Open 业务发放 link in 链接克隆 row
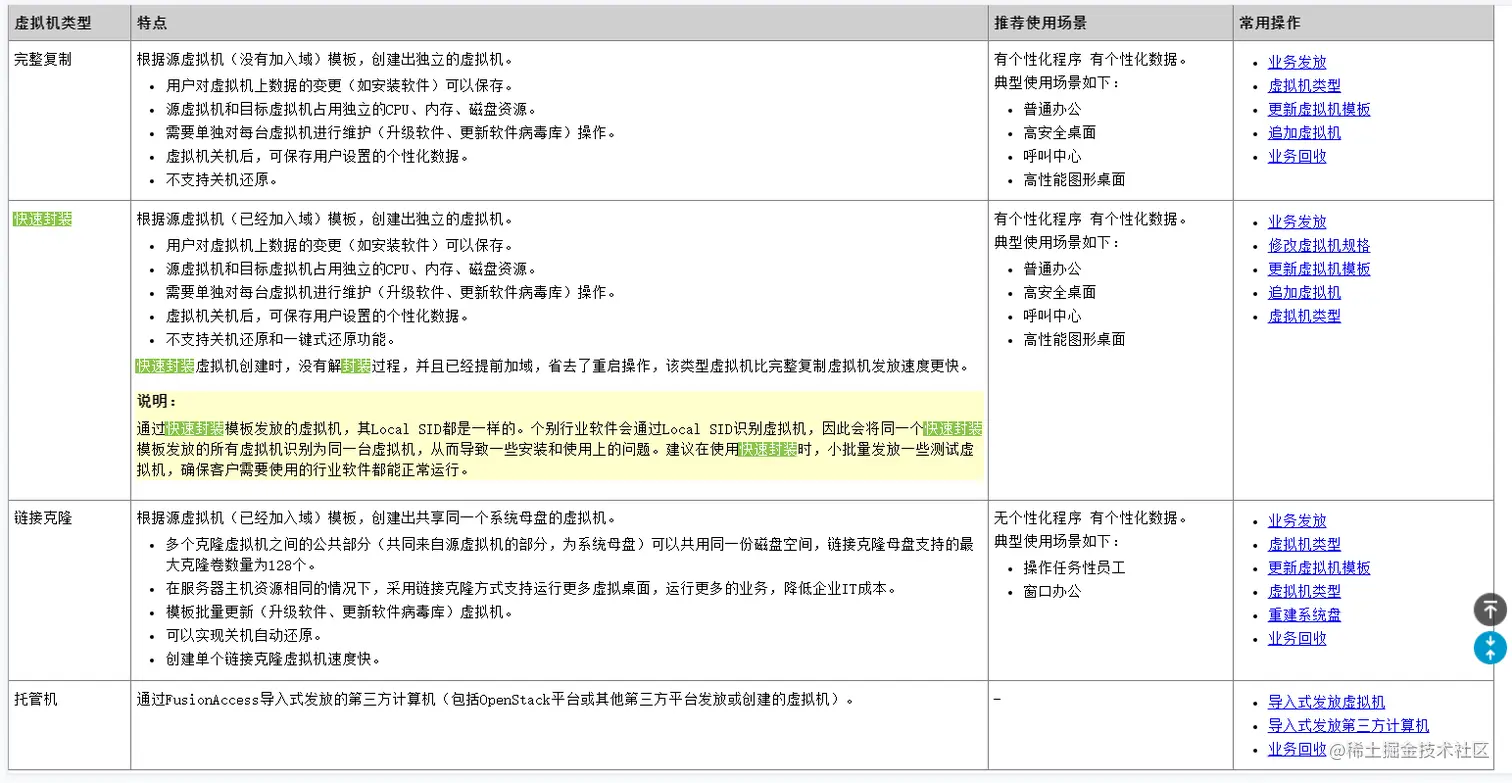1512x783 pixels. coord(1297,521)
